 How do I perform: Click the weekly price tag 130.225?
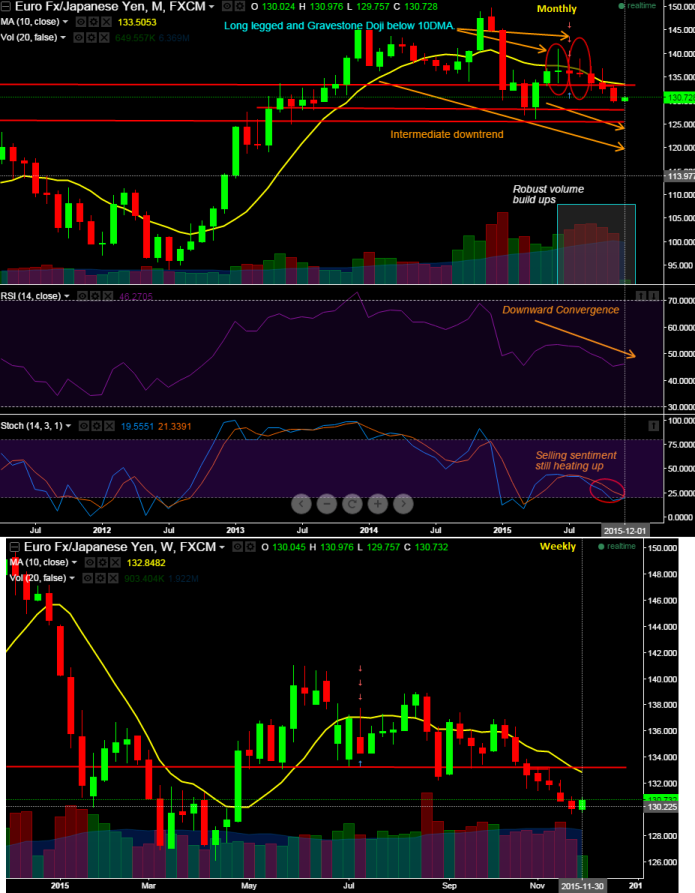[x=661, y=807]
